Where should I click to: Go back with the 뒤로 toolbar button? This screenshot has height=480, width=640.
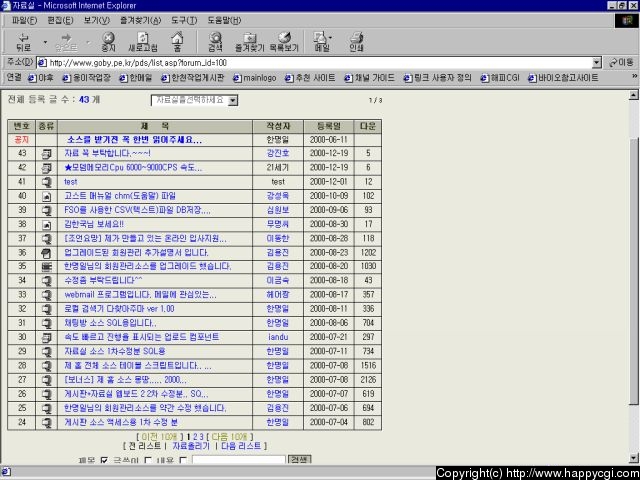coord(24,42)
